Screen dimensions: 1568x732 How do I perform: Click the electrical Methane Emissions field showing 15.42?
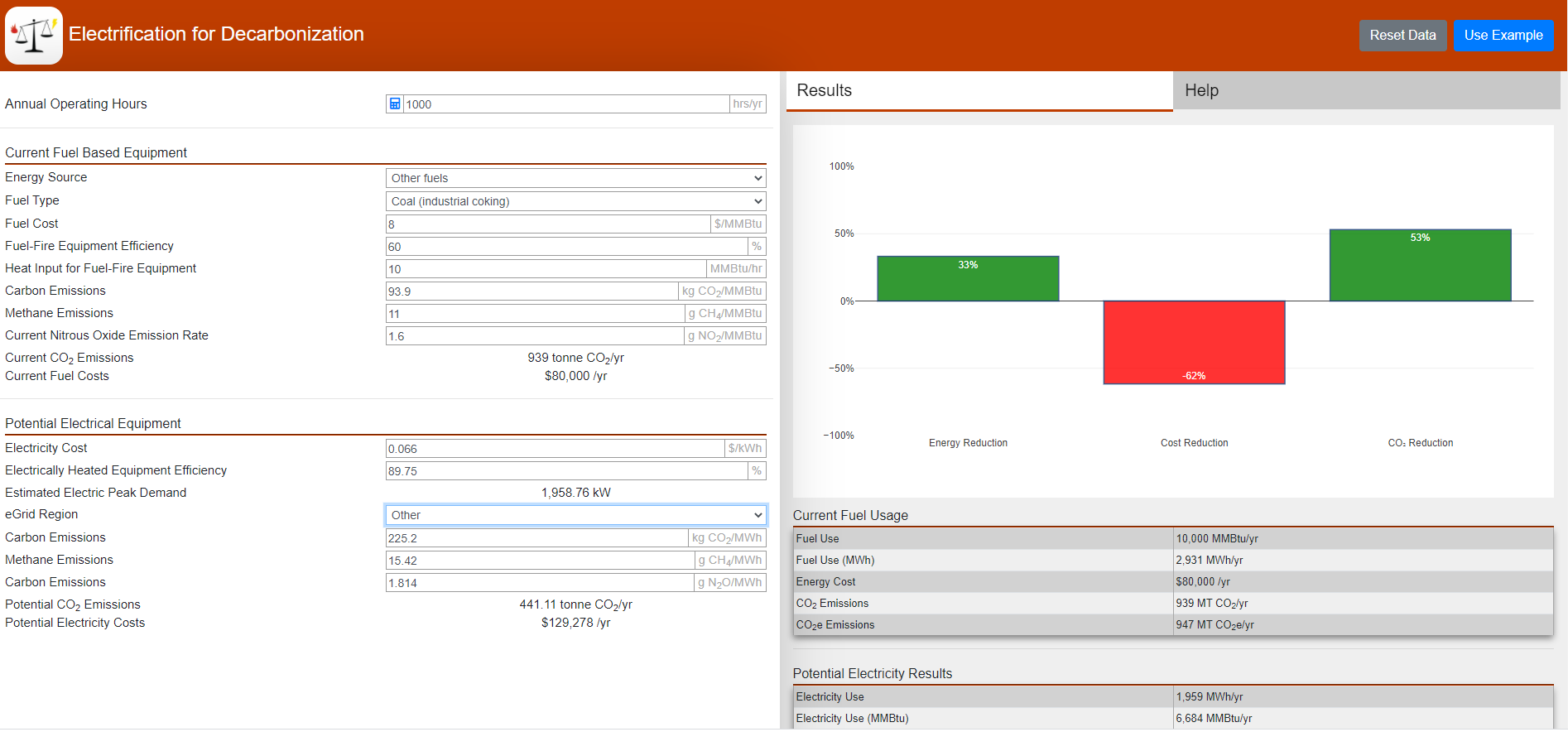540,560
